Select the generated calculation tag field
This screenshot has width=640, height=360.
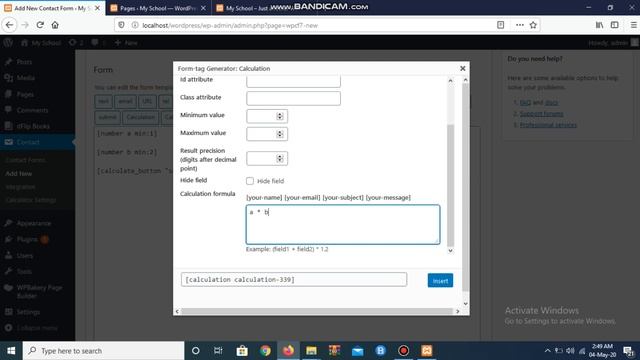click(294, 280)
